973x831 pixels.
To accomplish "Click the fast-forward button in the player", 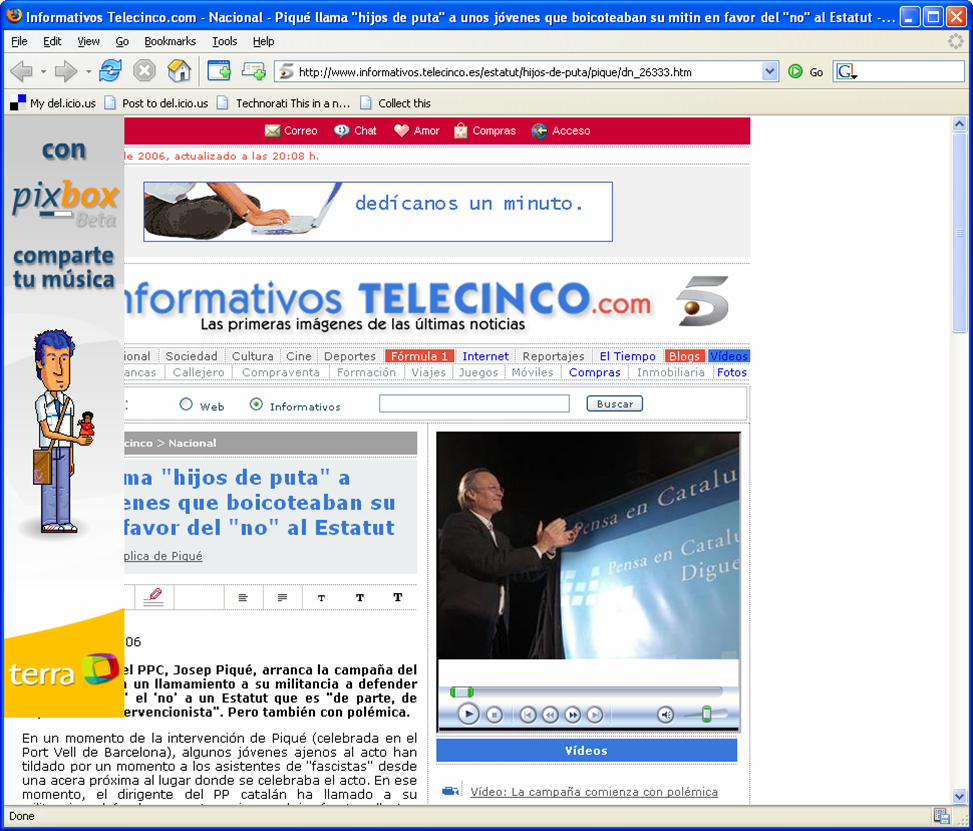I will [x=572, y=714].
